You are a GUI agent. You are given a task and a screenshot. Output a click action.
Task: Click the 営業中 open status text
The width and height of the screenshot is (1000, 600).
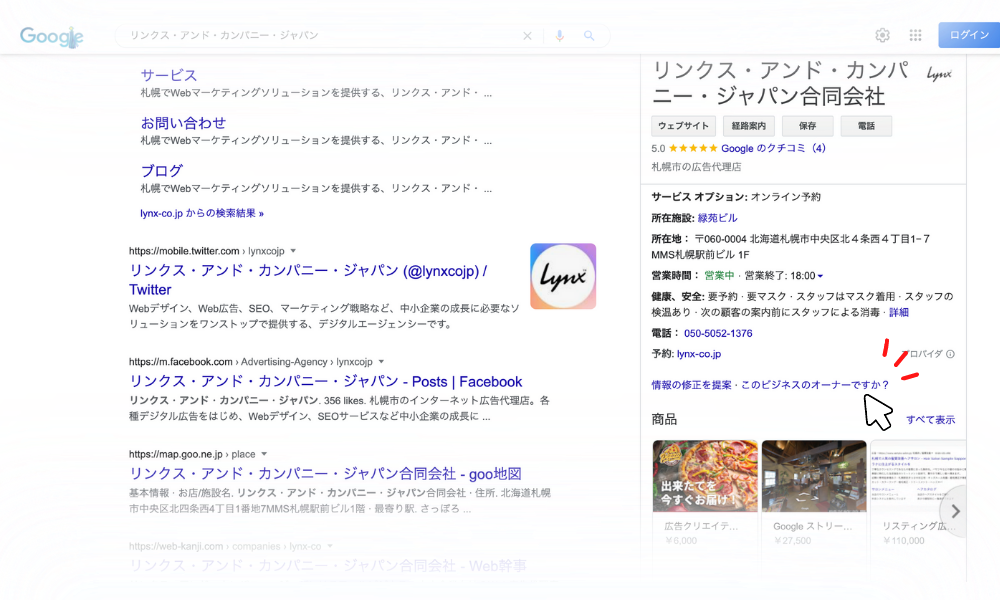[x=719, y=276]
